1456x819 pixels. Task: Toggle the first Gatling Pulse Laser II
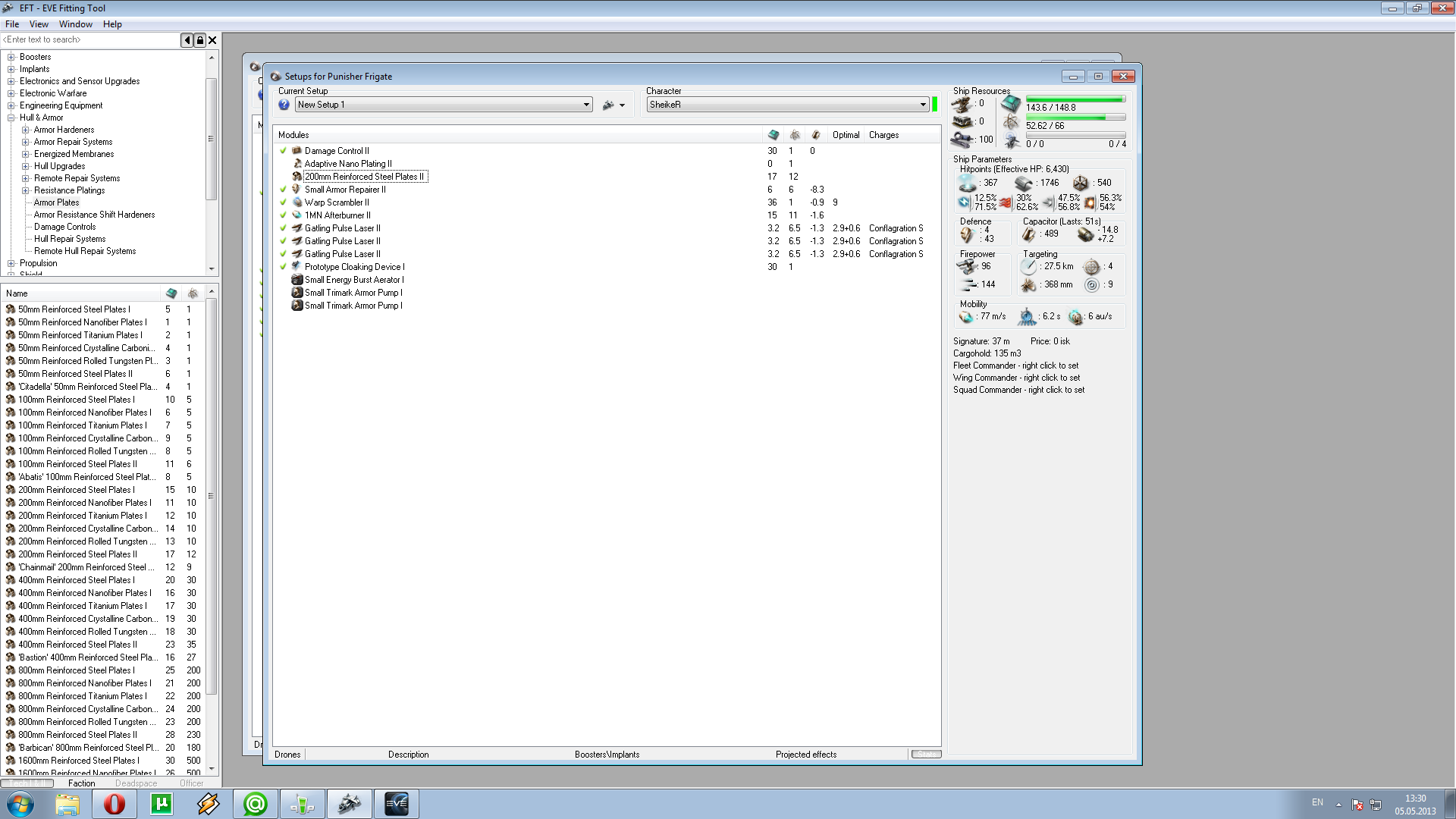point(283,228)
